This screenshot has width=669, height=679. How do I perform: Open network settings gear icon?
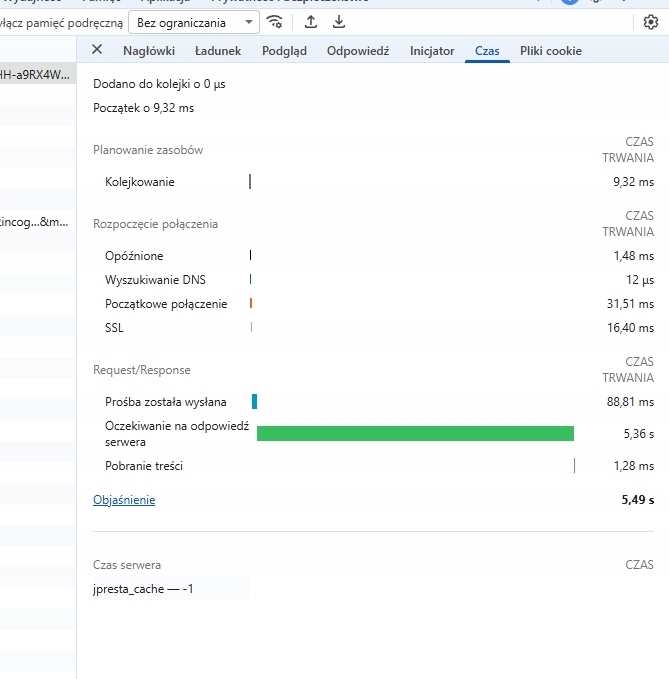(651, 22)
